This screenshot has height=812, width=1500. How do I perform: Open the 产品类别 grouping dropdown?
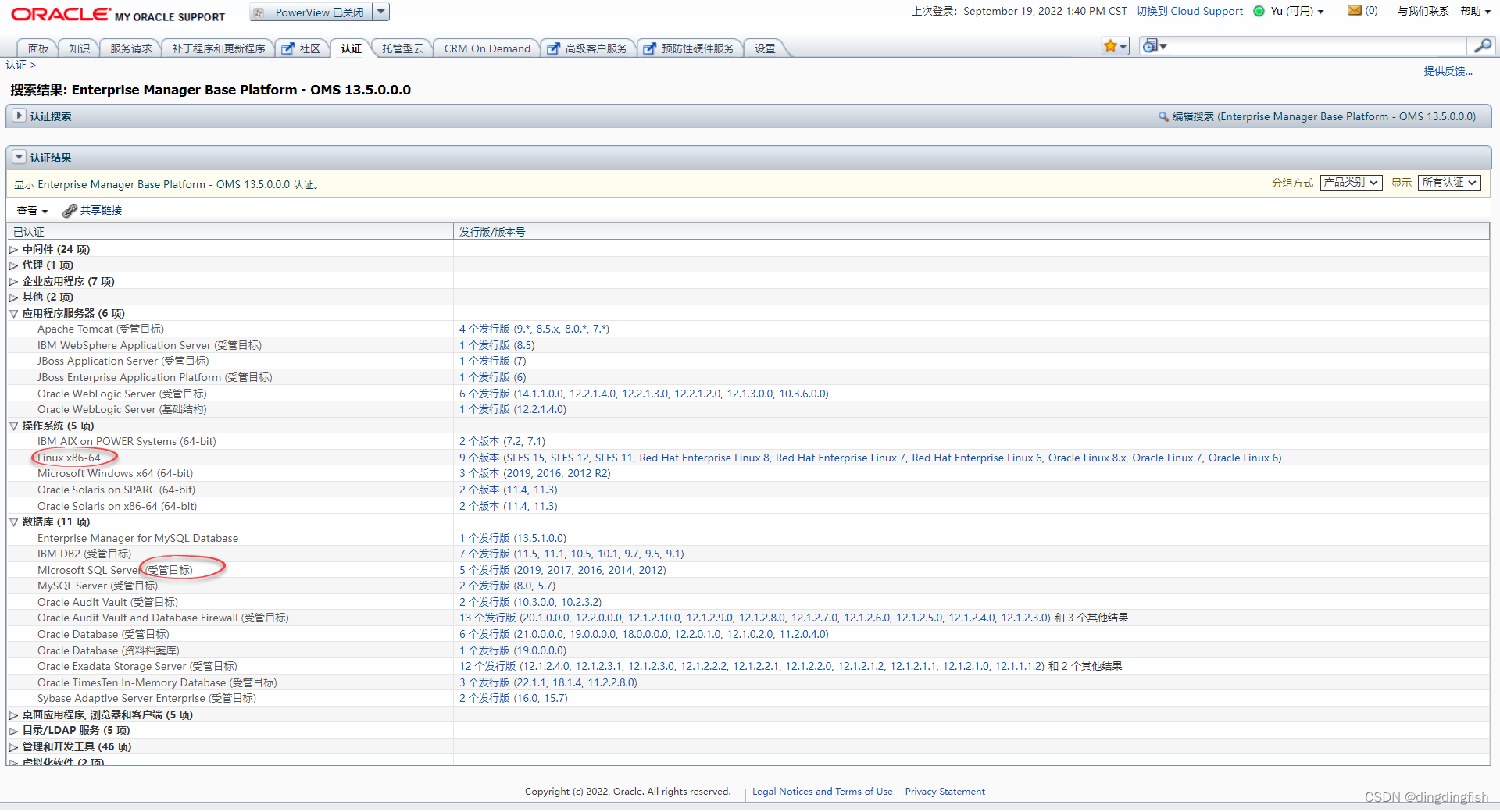pyautogui.click(x=1351, y=182)
